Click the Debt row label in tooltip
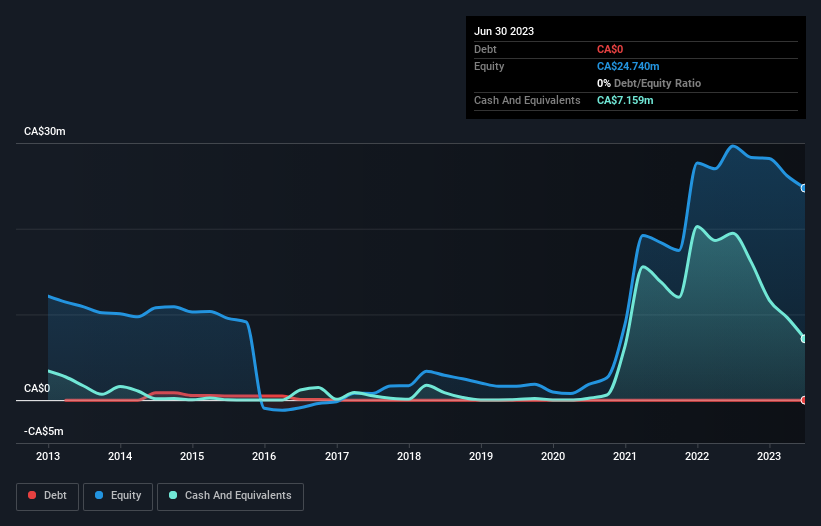The width and height of the screenshot is (821, 526). (485, 49)
